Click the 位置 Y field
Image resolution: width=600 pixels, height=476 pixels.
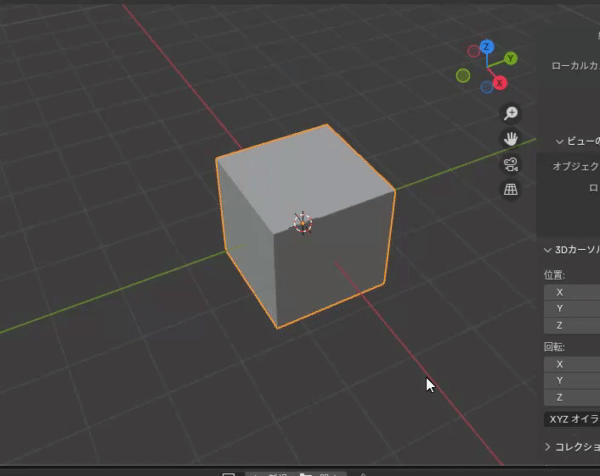pyautogui.click(x=572, y=309)
